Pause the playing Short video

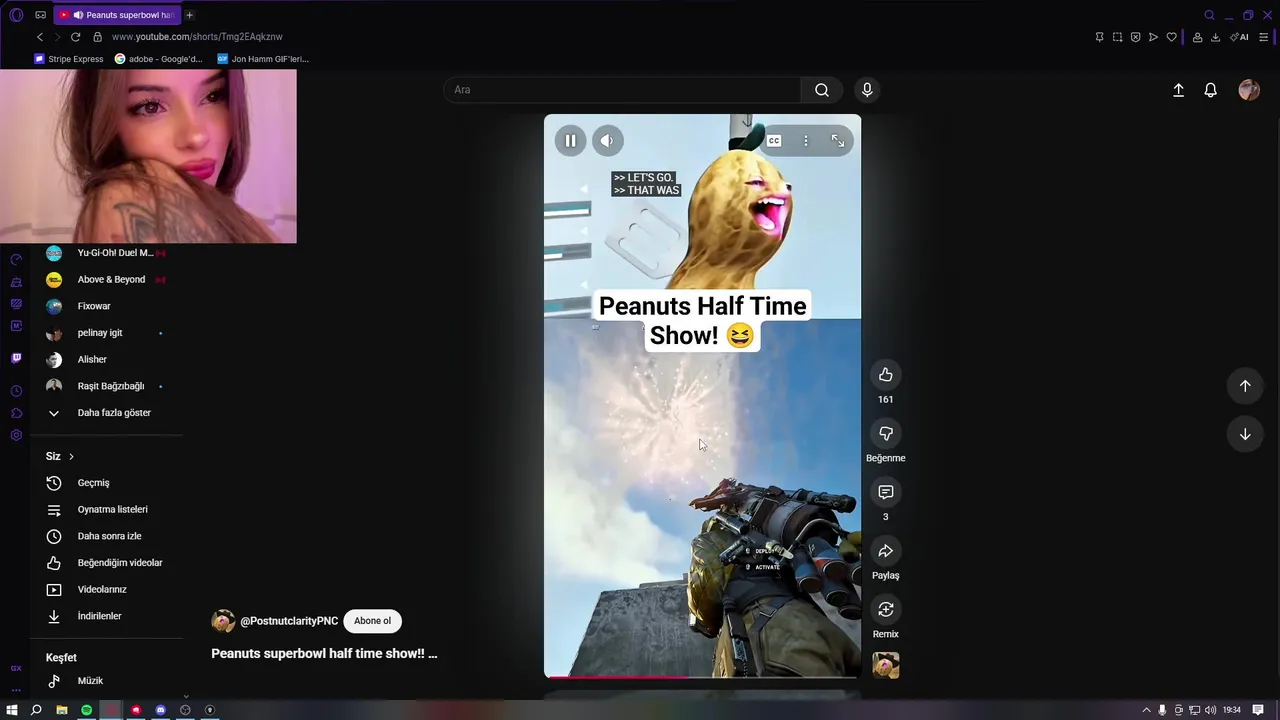pyautogui.click(x=570, y=141)
